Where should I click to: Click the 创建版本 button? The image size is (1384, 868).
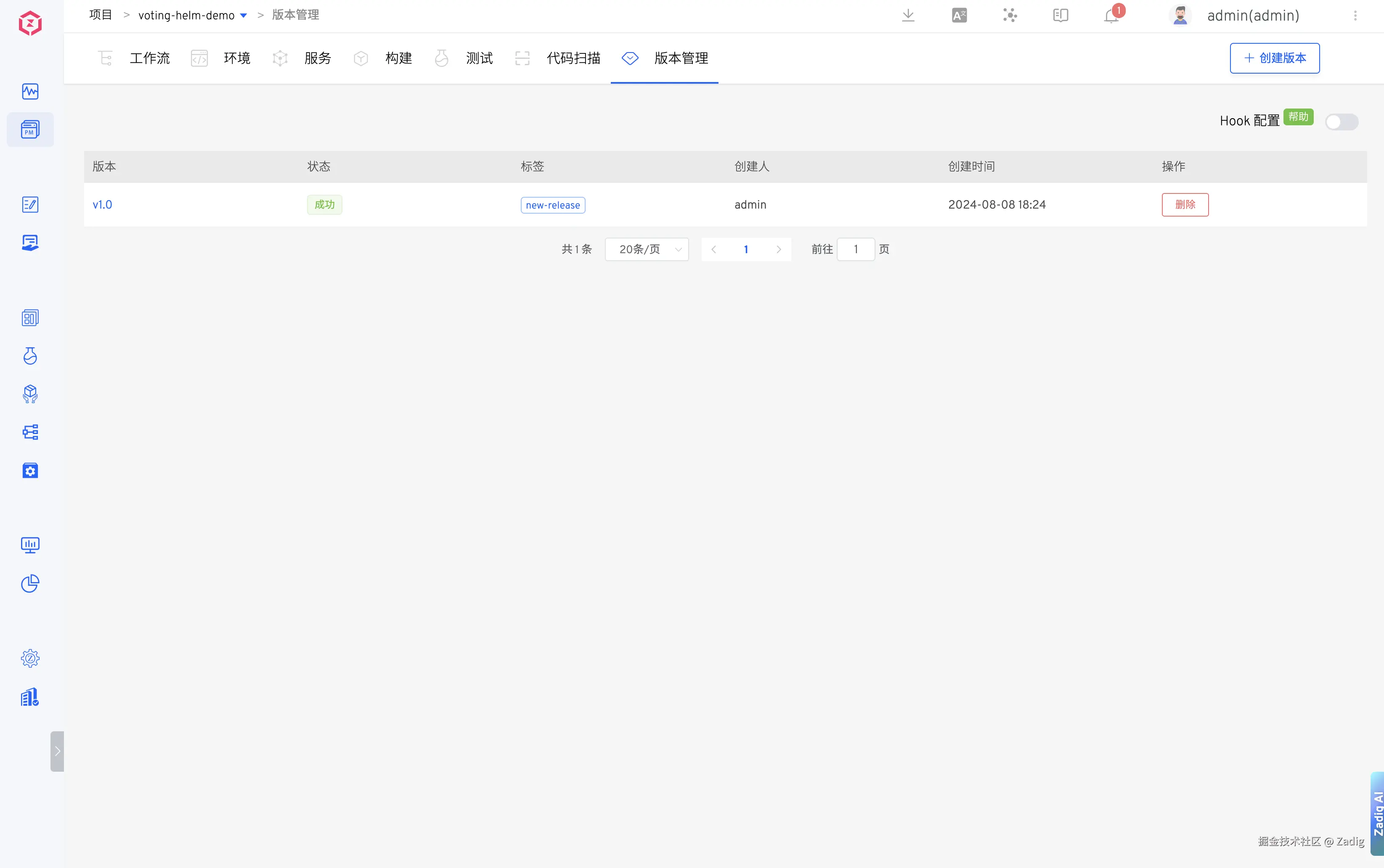[x=1274, y=58]
